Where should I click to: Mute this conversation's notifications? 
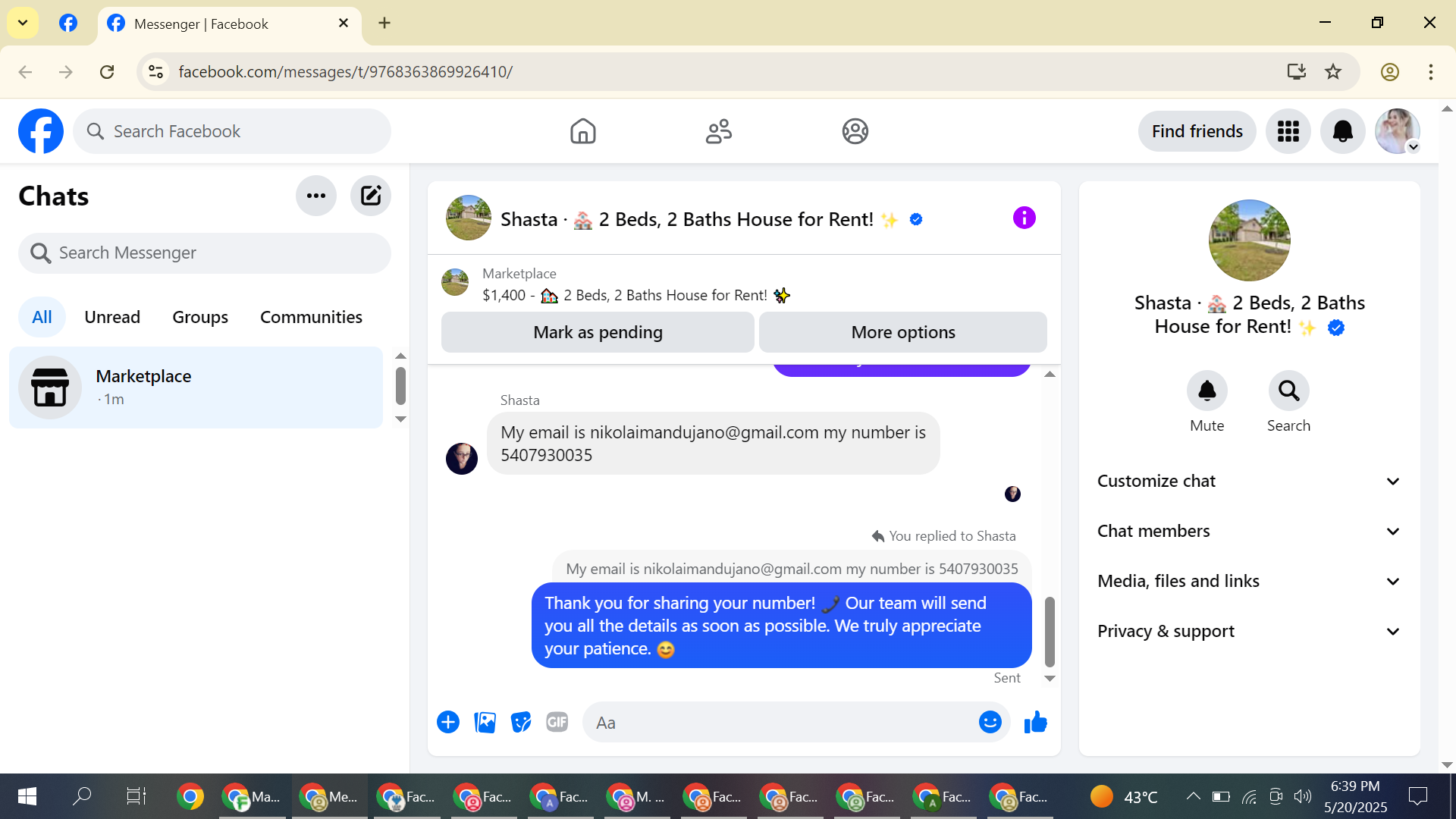coord(1207,391)
